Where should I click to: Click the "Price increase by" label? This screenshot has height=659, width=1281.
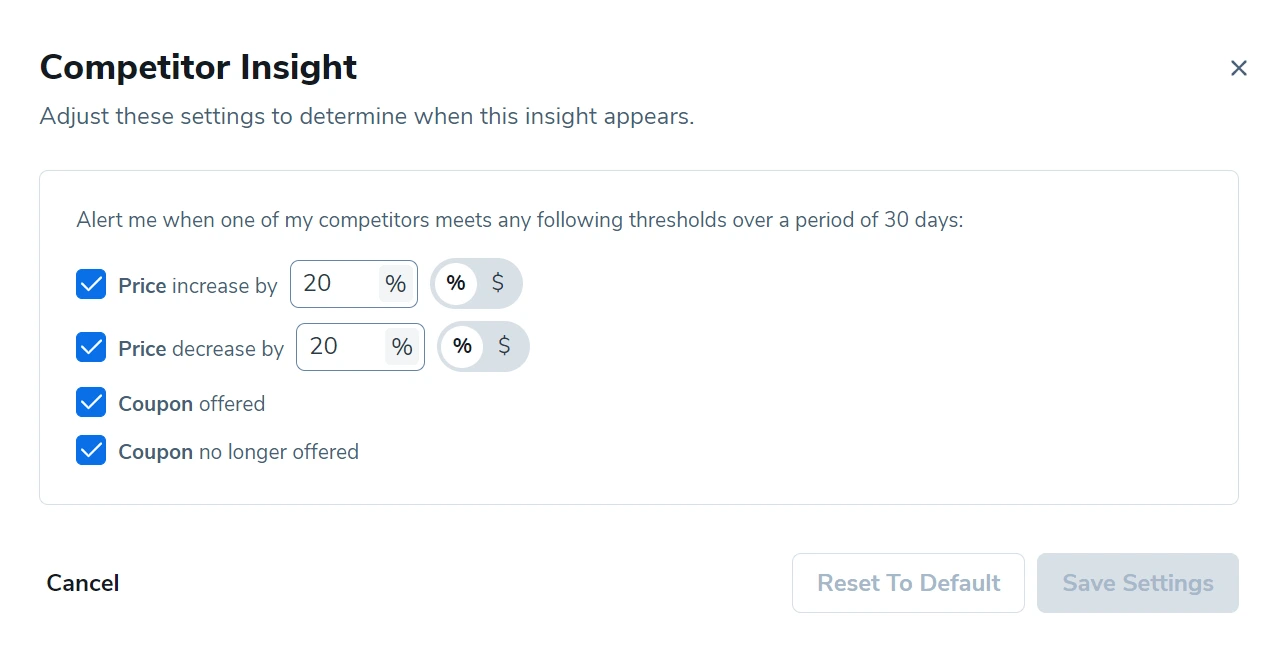197,286
